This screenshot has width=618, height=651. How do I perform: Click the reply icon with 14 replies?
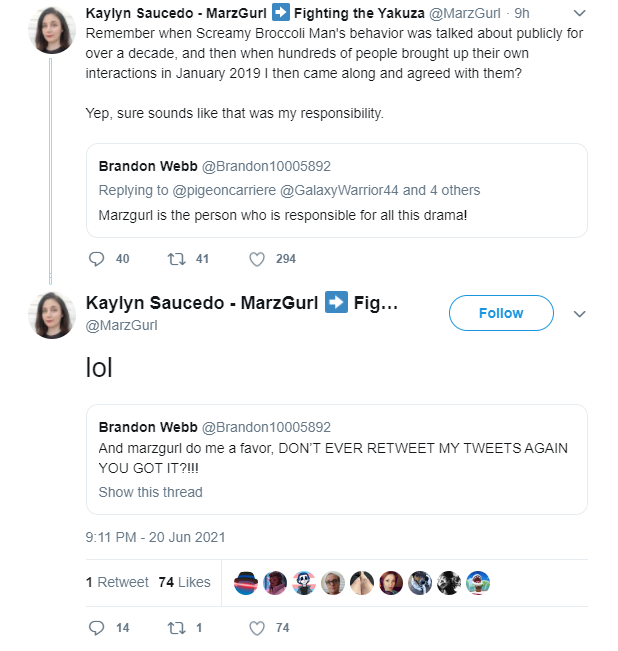pos(96,628)
